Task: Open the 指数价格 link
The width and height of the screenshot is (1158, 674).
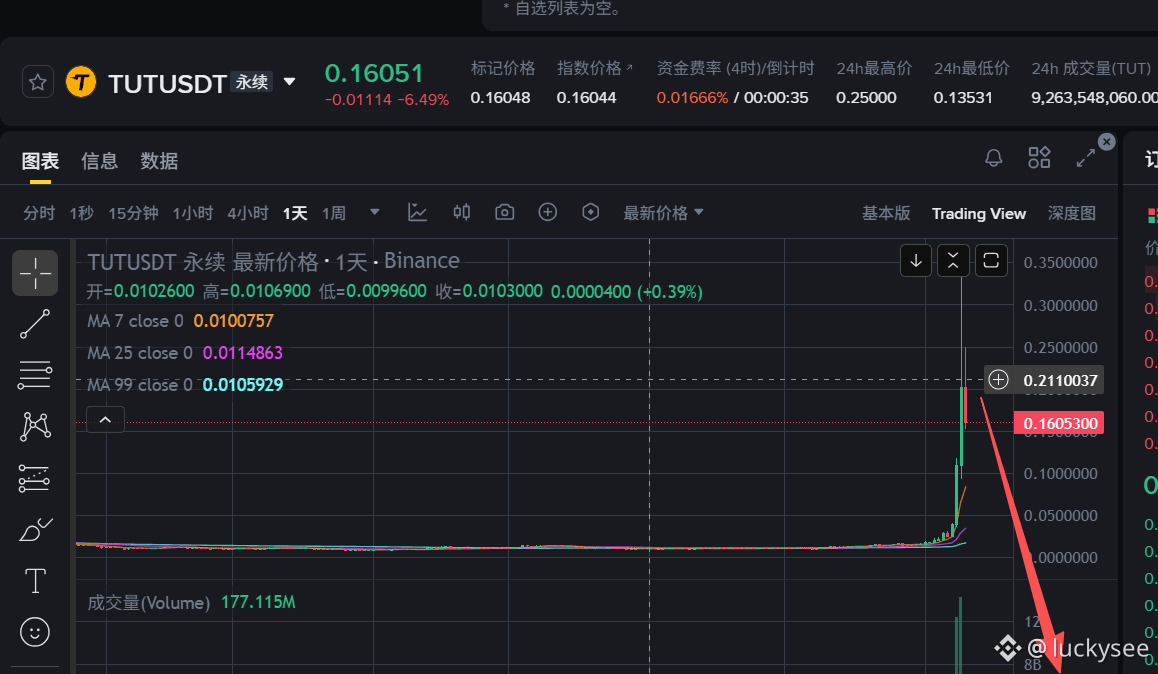Action: (x=595, y=69)
